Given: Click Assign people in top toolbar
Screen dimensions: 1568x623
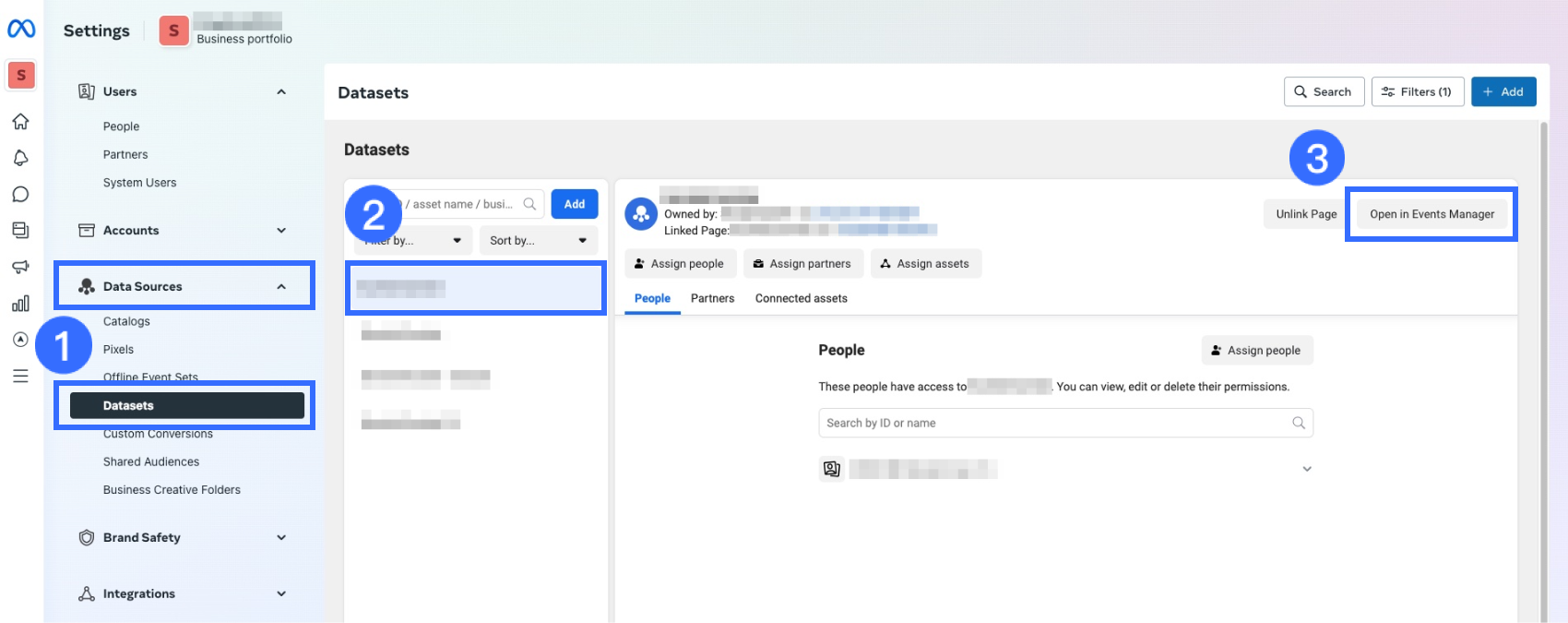Looking at the screenshot, I should click(680, 263).
